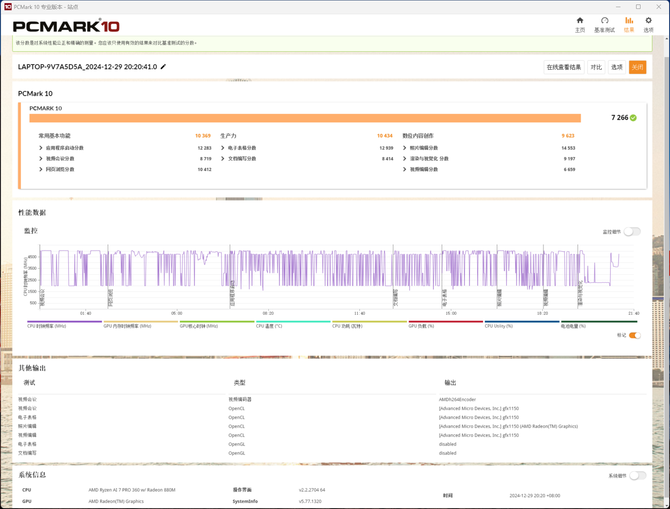The image size is (670, 509).
Task: Switch to the Results (结果) tab
Action: [x=629, y=25]
